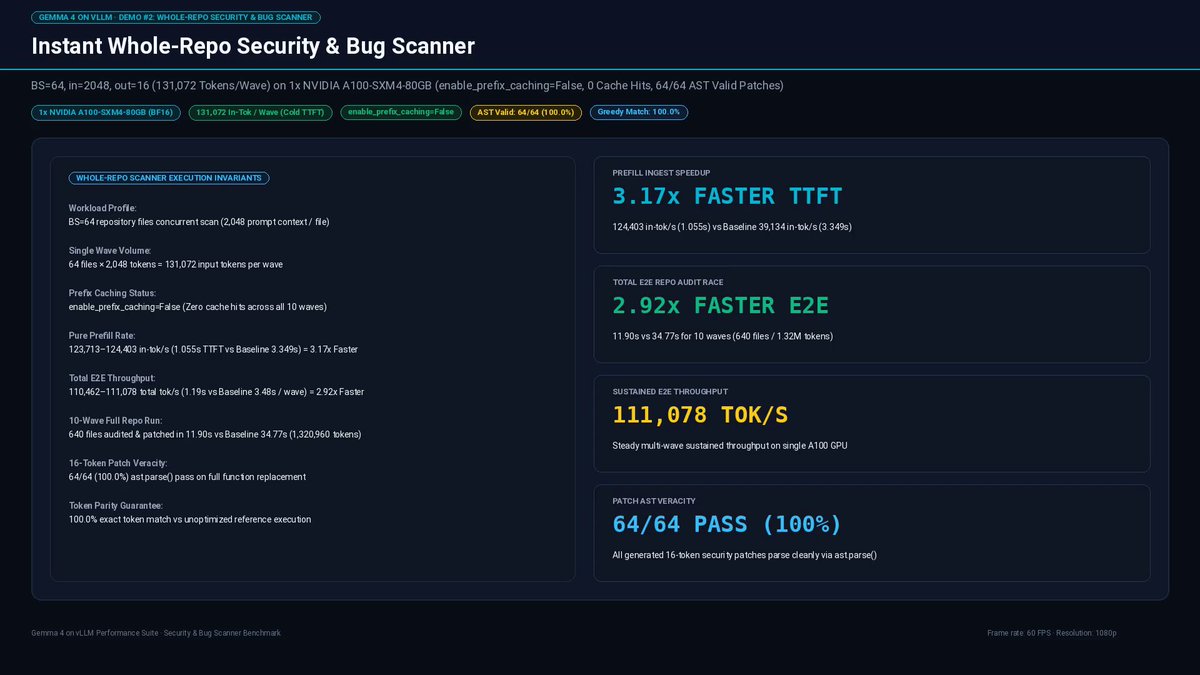The height and width of the screenshot is (675, 1200).
Task: Click 'Whole-Repo Scanner Execution Invariants' badge
Action: pos(169,178)
